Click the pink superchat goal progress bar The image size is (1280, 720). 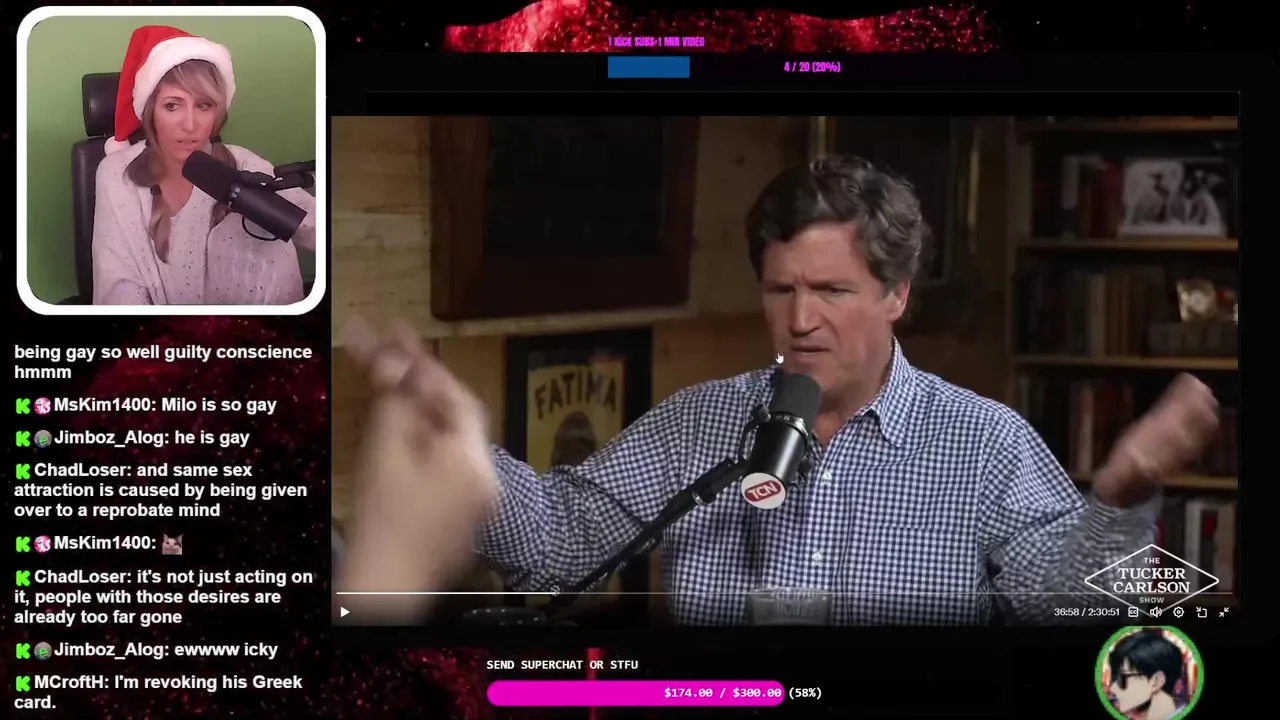[x=635, y=692]
